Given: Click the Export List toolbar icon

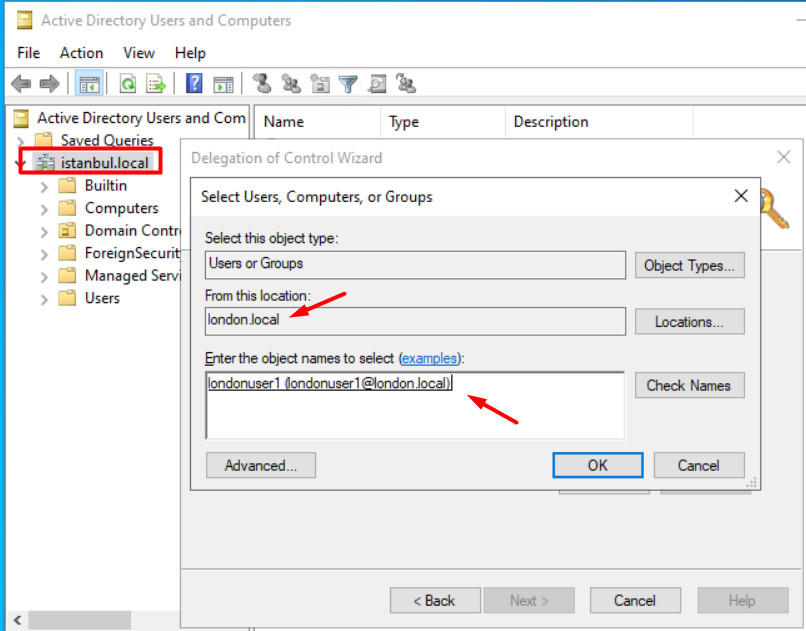Looking at the screenshot, I should pos(156,84).
